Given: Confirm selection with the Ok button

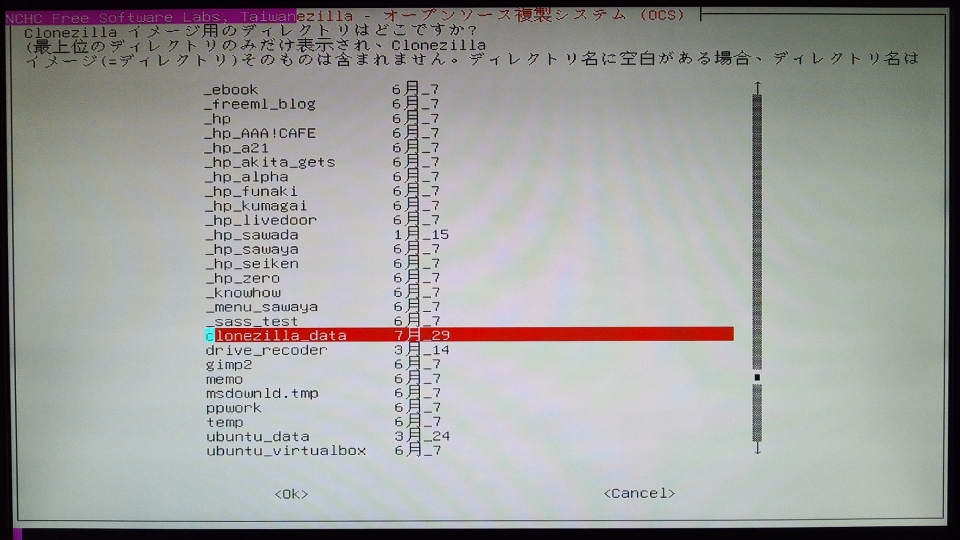Looking at the screenshot, I should point(291,494).
